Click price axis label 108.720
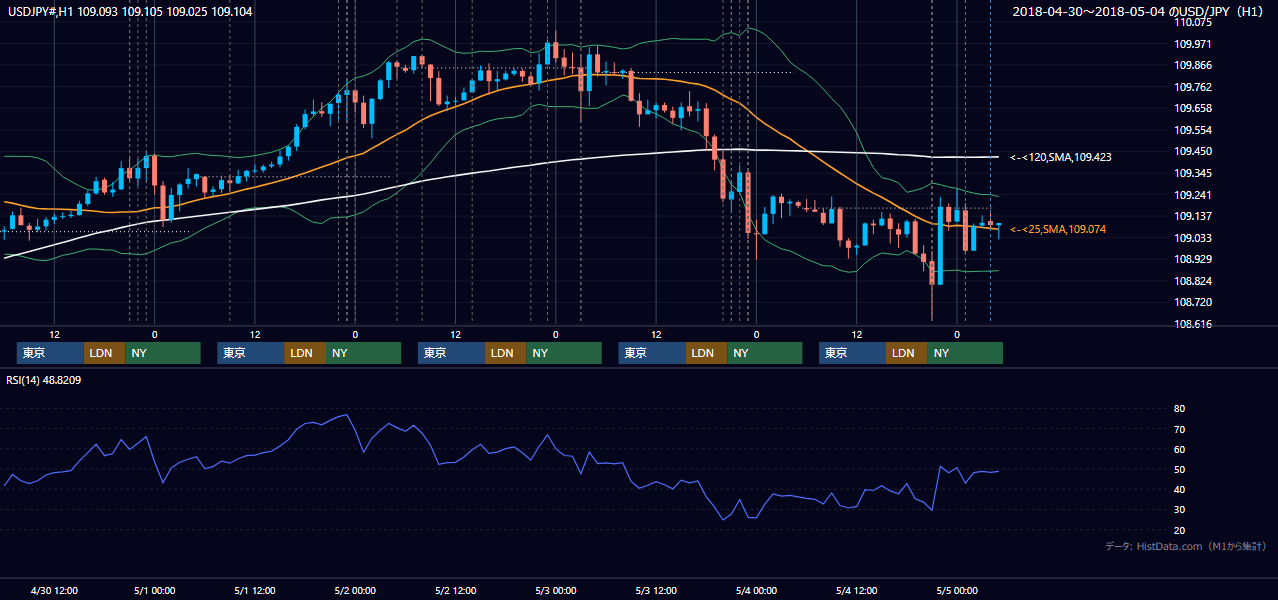The height and width of the screenshot is (600, 1278). (x=1194, y=302)
